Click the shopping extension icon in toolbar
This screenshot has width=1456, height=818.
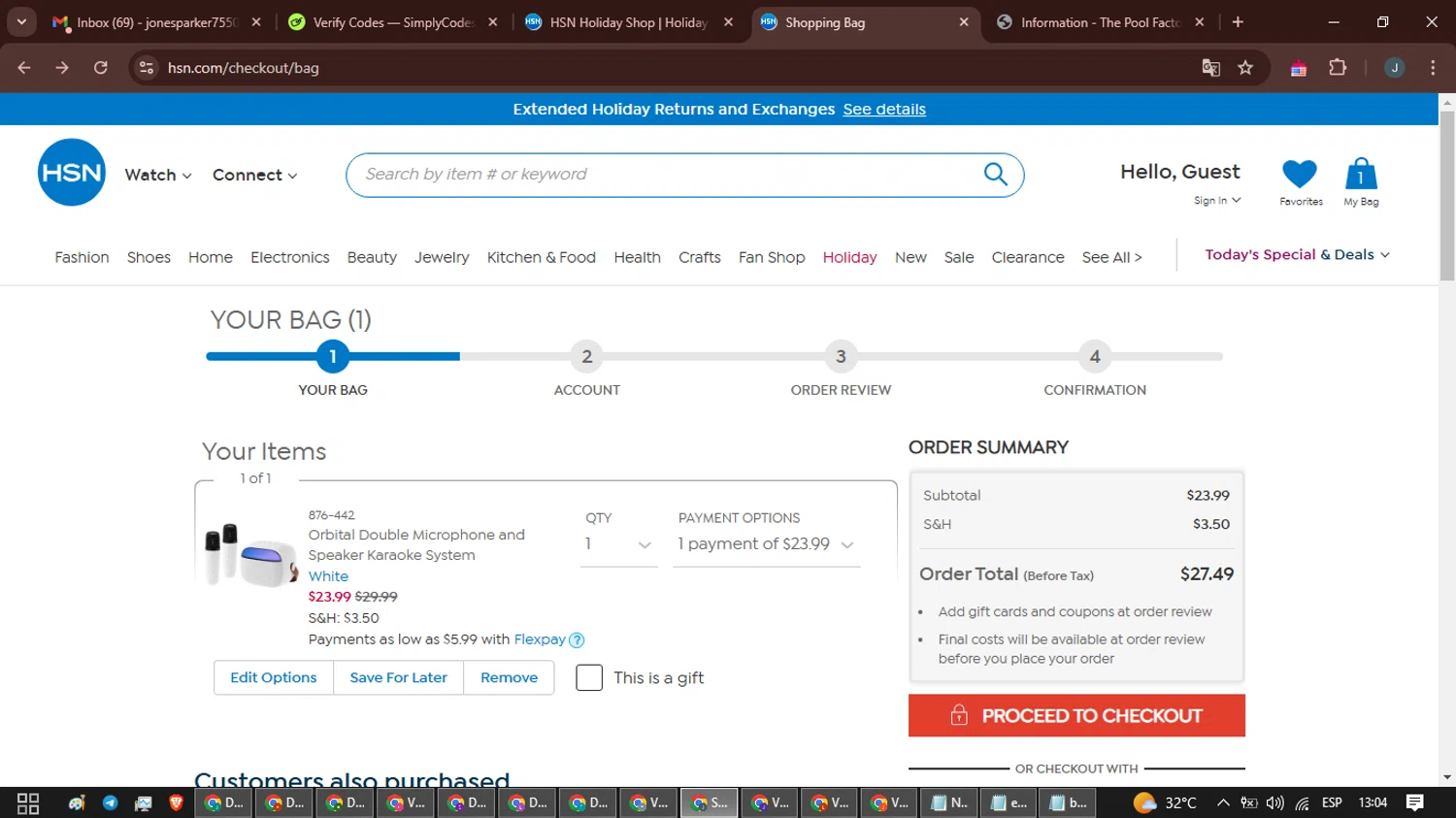pos(1299,68)
